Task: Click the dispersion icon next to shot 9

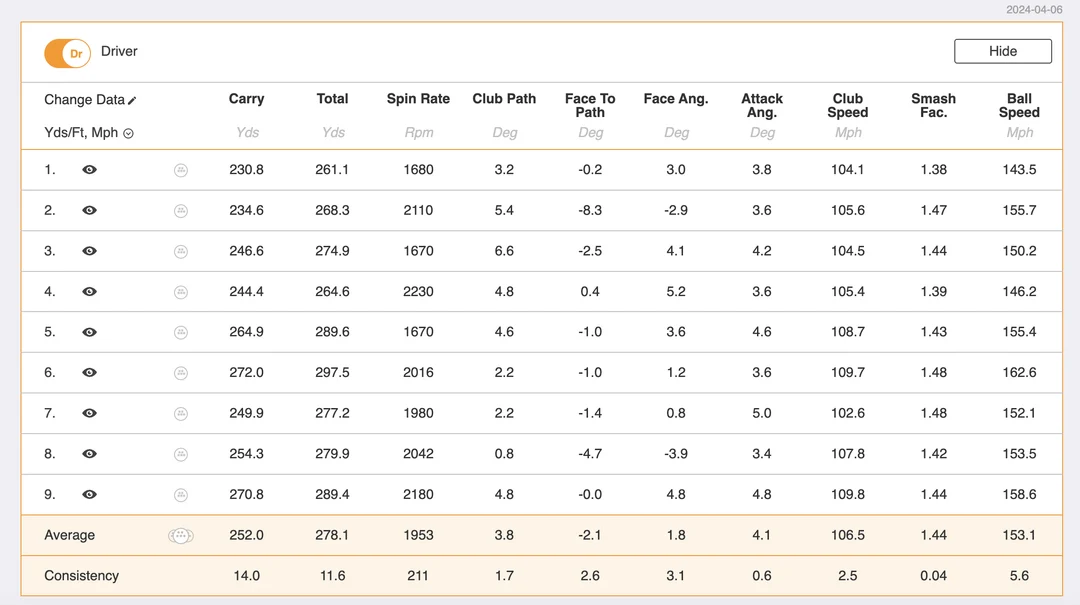Action: (181, 493)
